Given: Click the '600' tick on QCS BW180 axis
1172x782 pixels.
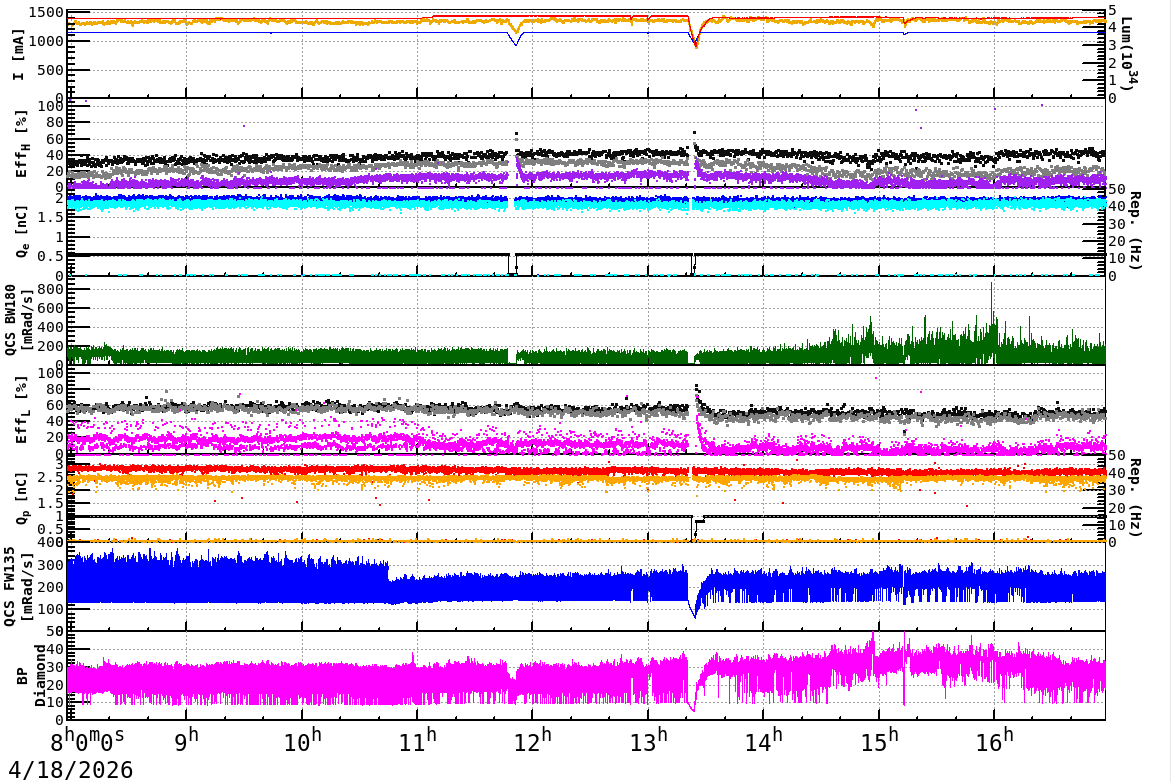Looking at the screenshot, I should [51, 308].
